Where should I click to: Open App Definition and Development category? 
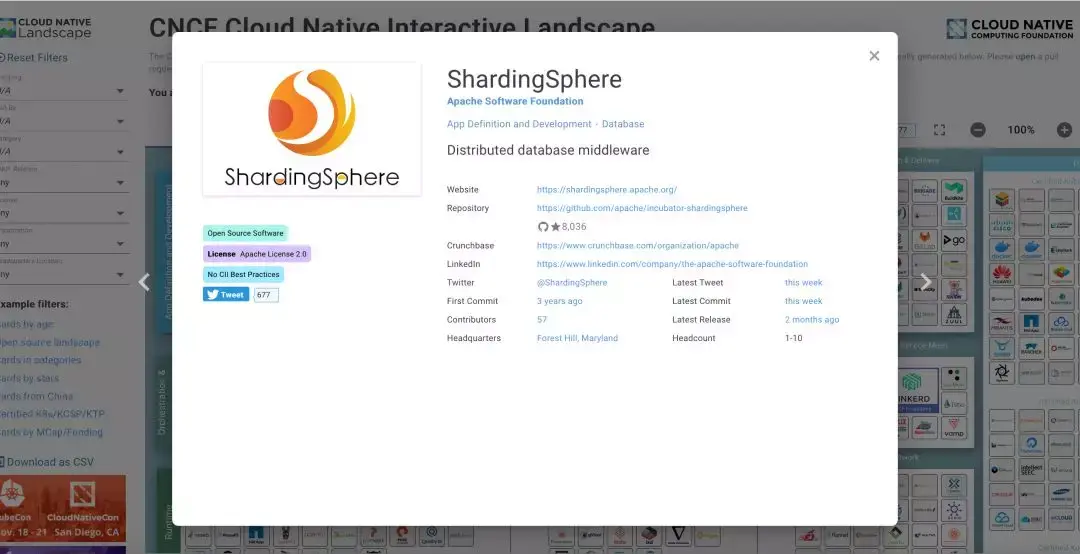click(x=519, y=124)
